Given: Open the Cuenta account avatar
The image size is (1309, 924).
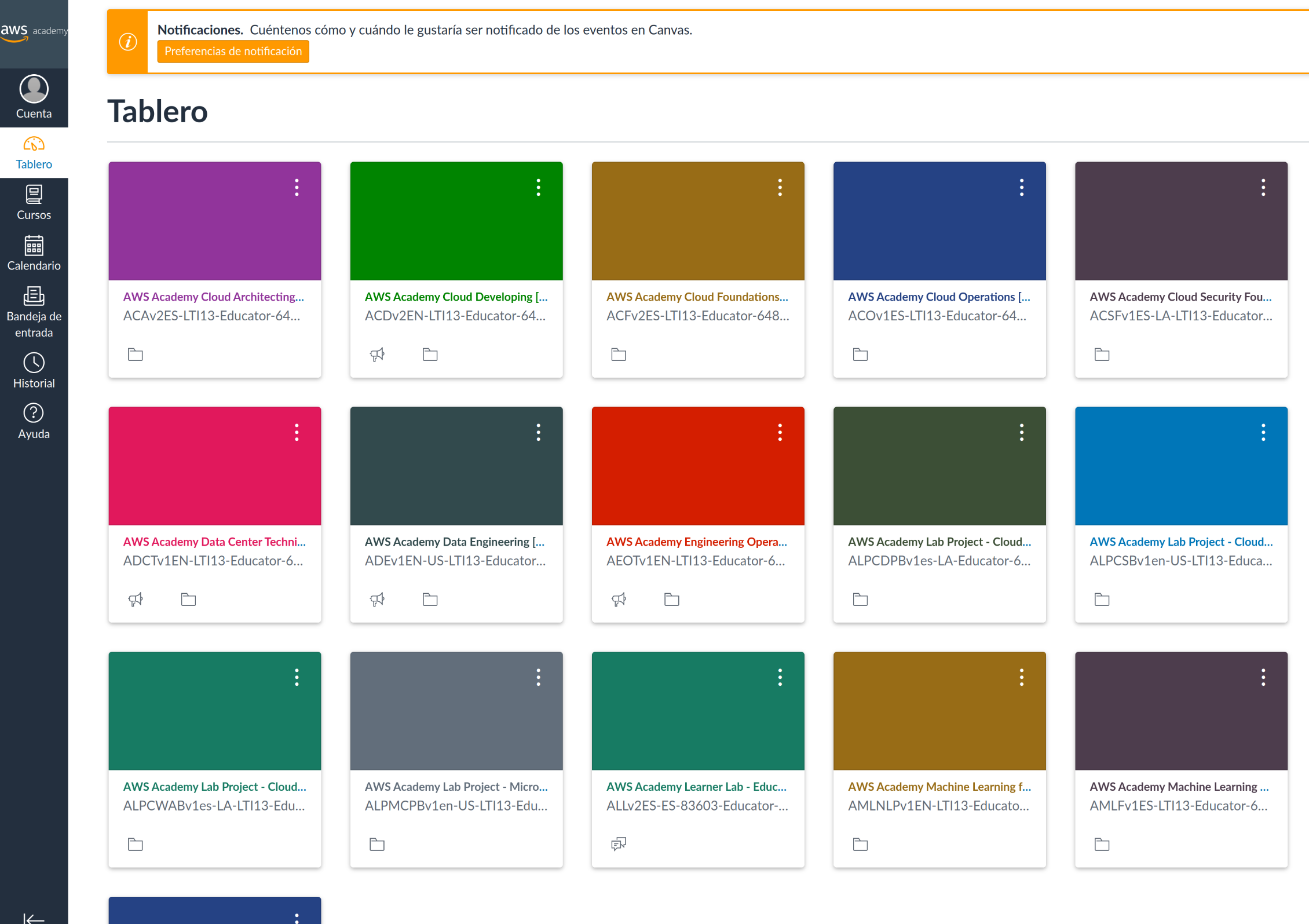Looking at the screenshot, I should (34, 90).
